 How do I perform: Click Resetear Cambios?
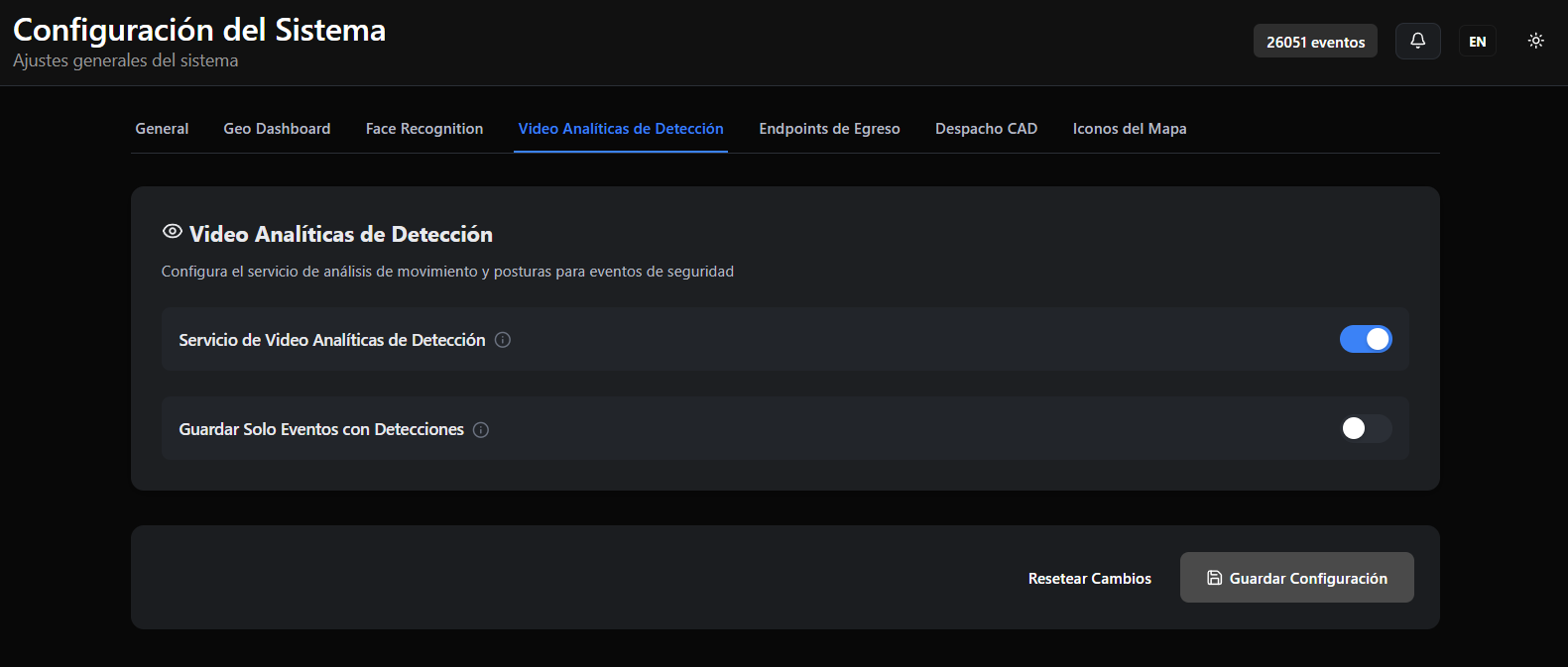(x=1090, y=578)
